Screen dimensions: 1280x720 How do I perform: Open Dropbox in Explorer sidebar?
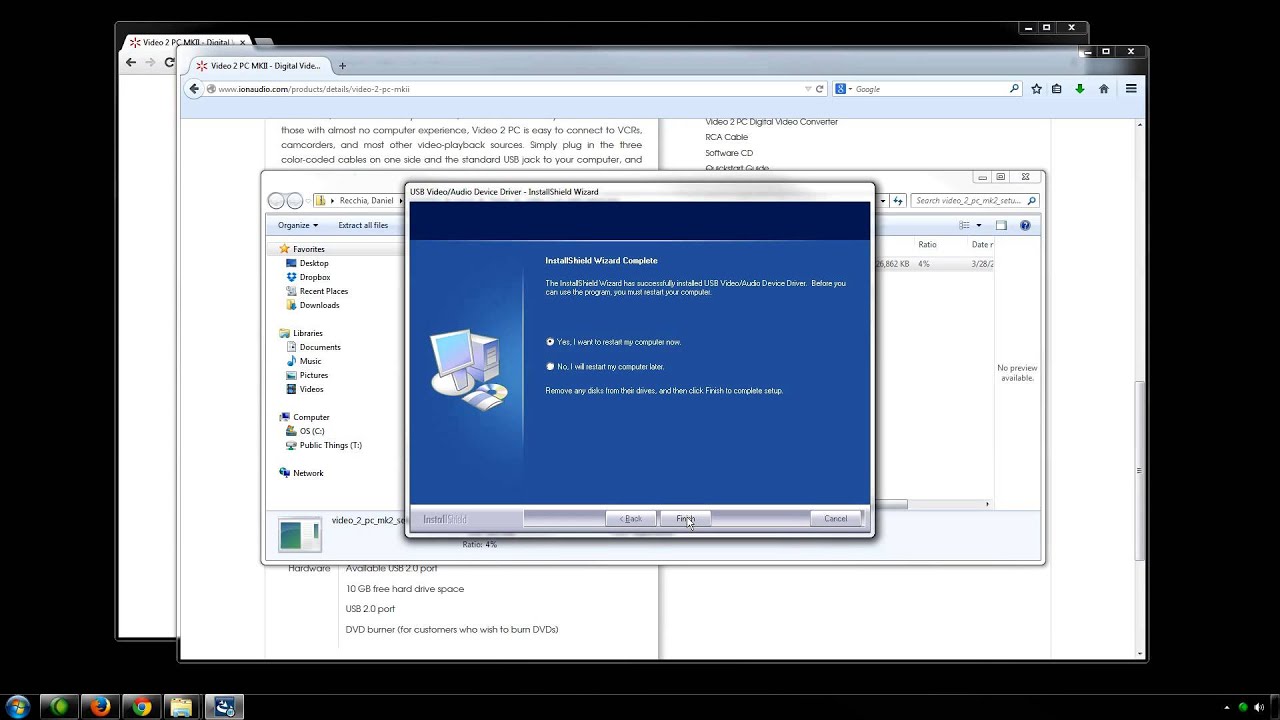click(315, 277)
